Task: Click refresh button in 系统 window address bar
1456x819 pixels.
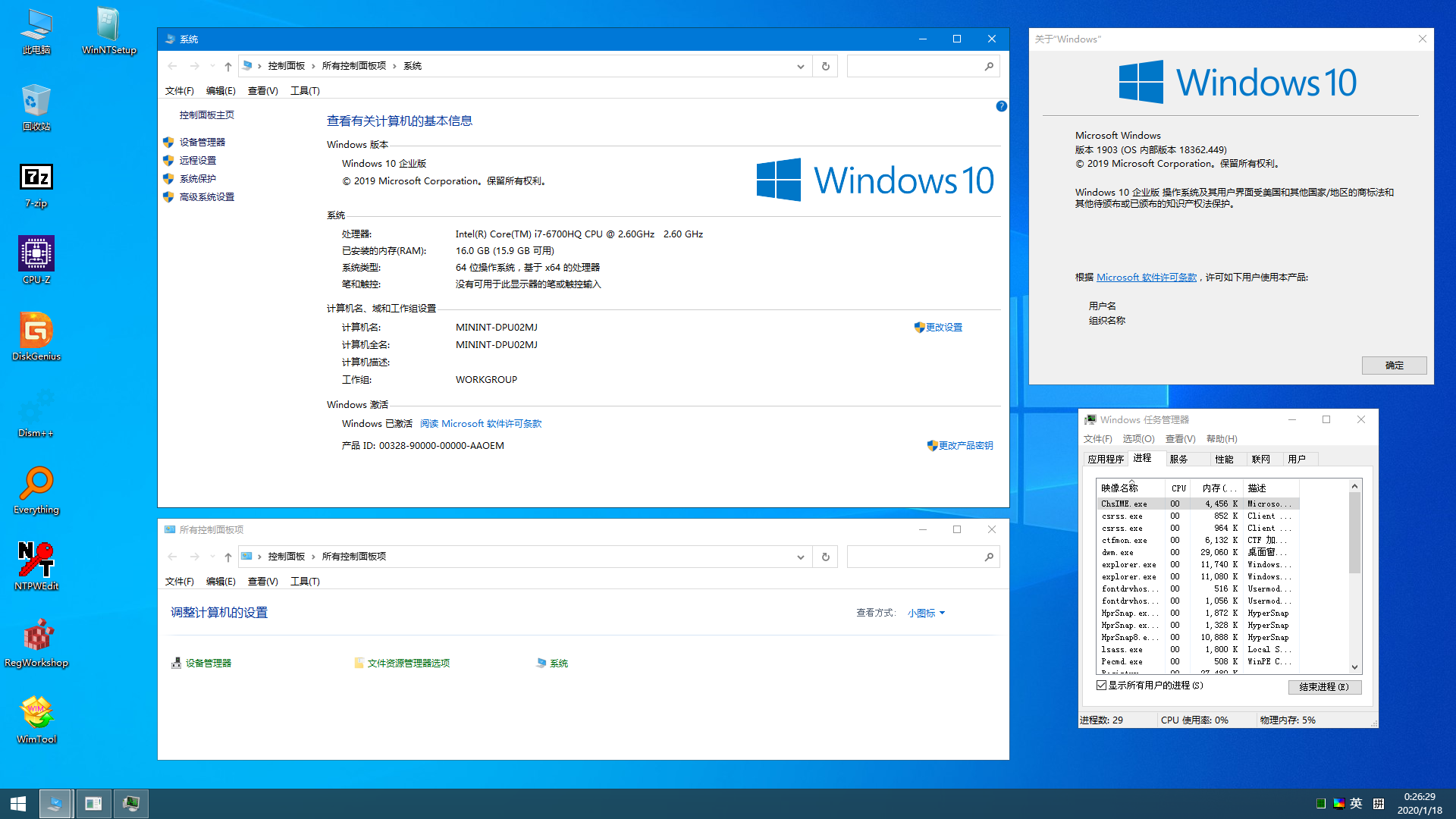Action: tap(826, 66)
